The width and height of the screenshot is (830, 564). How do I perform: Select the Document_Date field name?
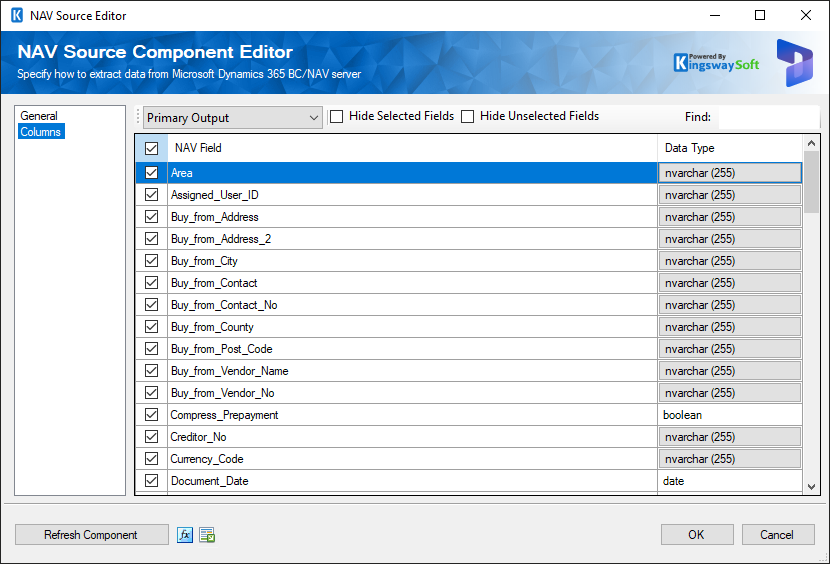[412, 481]
